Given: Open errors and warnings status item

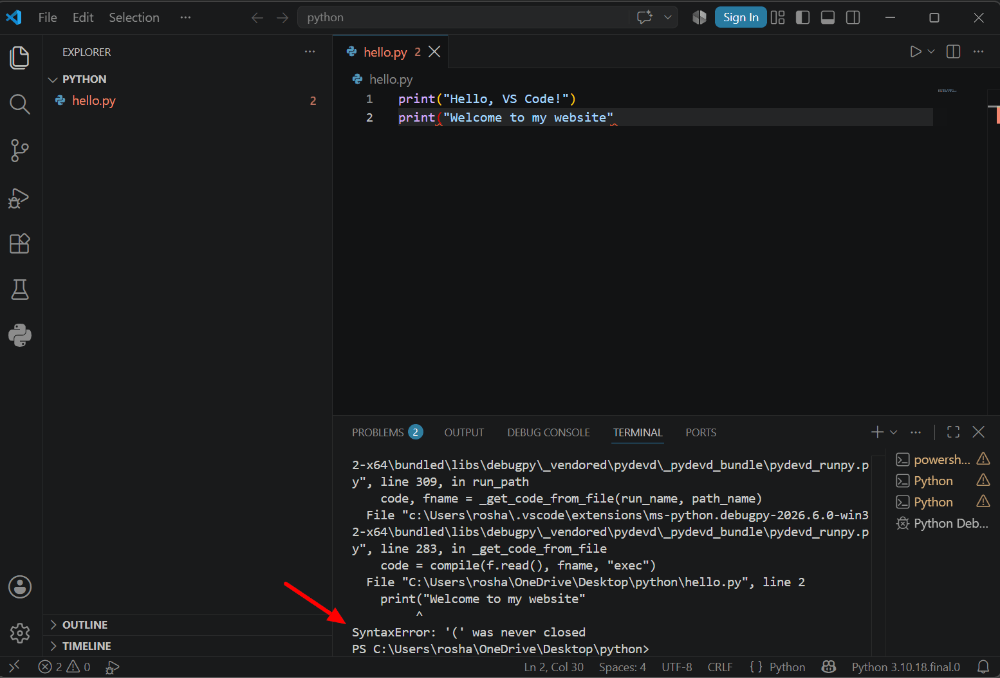Looking at the screenshot, I should (x=64, y=667).
